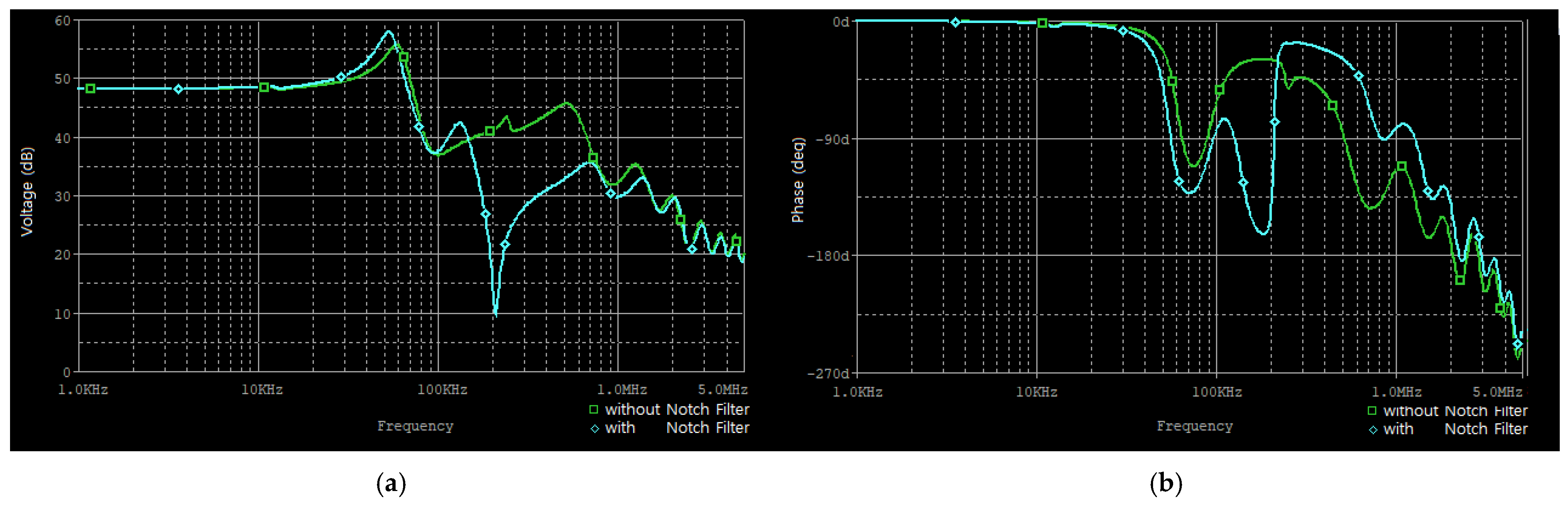The height and width of the screenshot is (505, 1568).
Task: Click the '0d' tick on phase axis
Action: tap(841, 22)
